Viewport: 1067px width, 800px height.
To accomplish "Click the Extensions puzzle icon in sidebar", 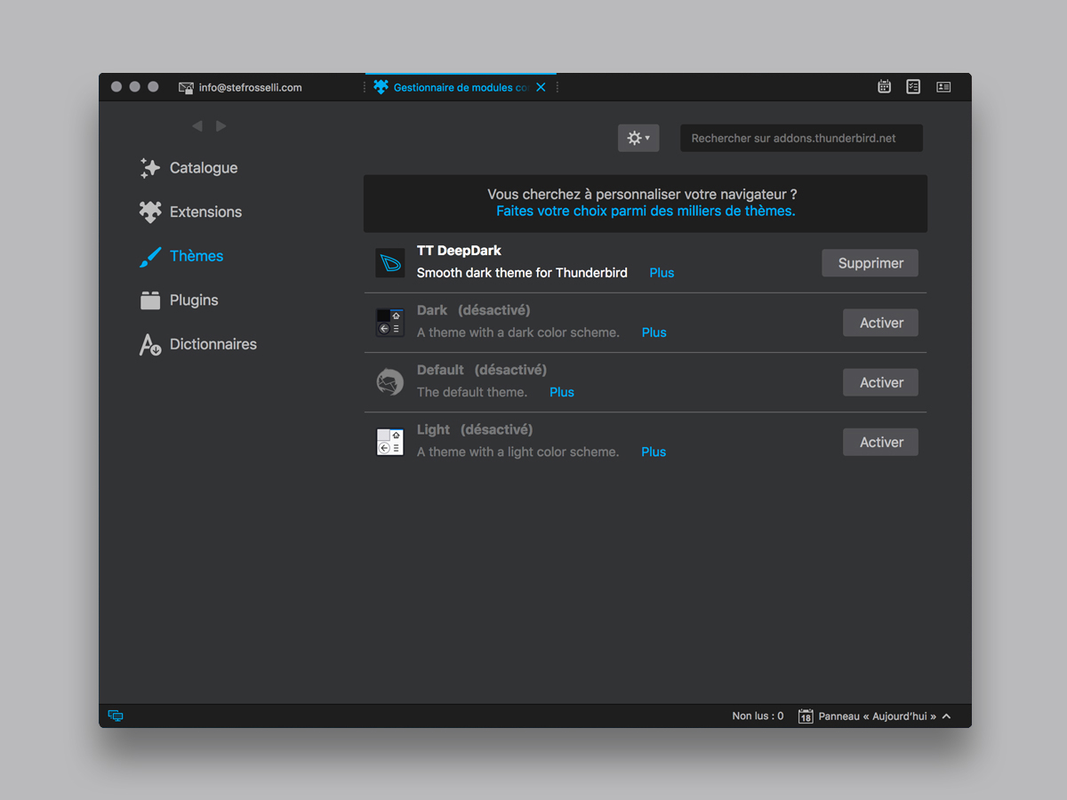I will pyautogui.click(x=150, y=212).
